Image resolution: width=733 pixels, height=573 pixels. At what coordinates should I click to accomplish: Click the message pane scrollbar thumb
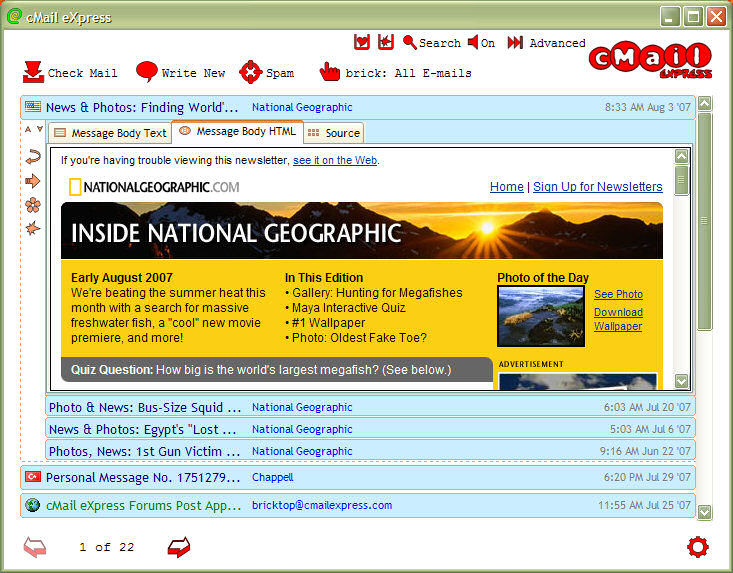(x=682, y=180)
